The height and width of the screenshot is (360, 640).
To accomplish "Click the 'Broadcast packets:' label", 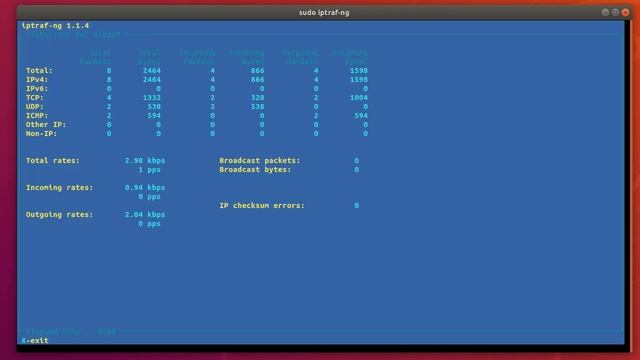I will (x=260, y=161).
